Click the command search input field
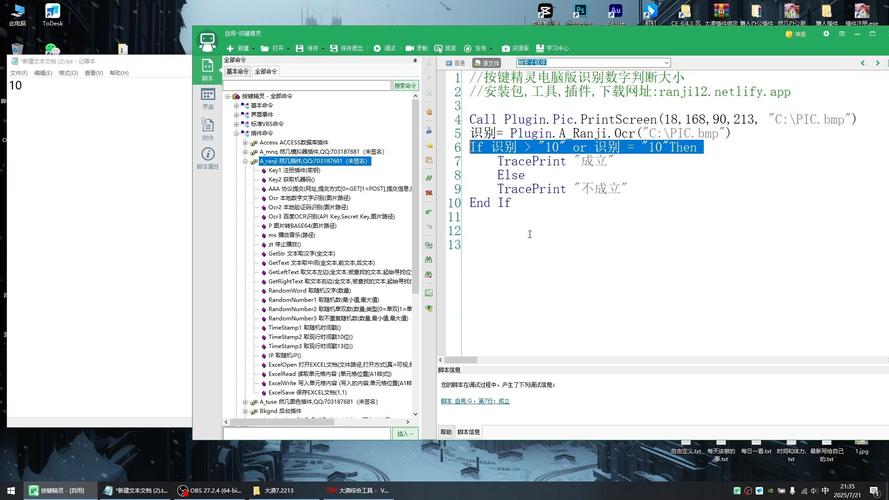Screen dimensions: 889x500 tap(307, 86)
